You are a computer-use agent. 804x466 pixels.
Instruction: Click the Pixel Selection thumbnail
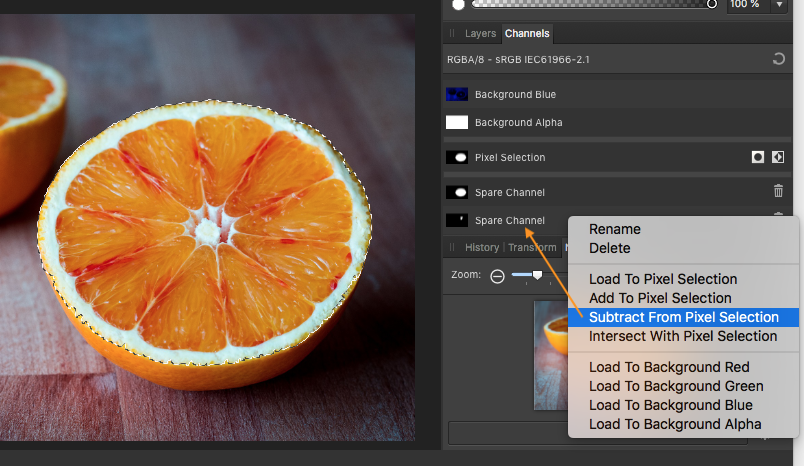(456, 157)
